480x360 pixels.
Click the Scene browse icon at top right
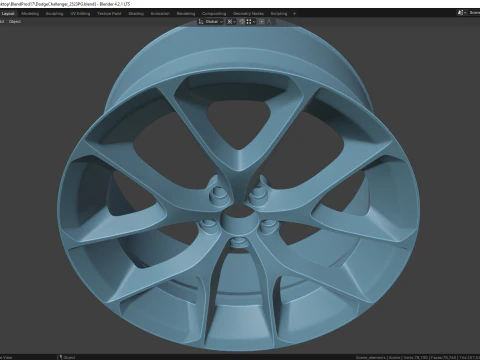coord(462,13)
